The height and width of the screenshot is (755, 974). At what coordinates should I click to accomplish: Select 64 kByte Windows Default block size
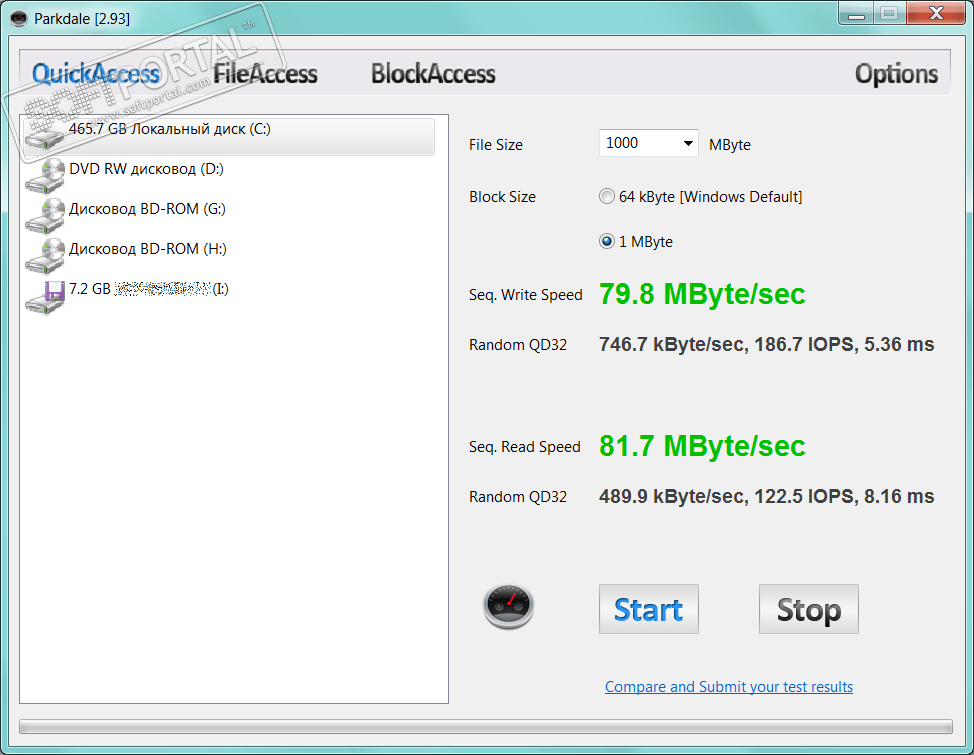[x=701, y=196]
